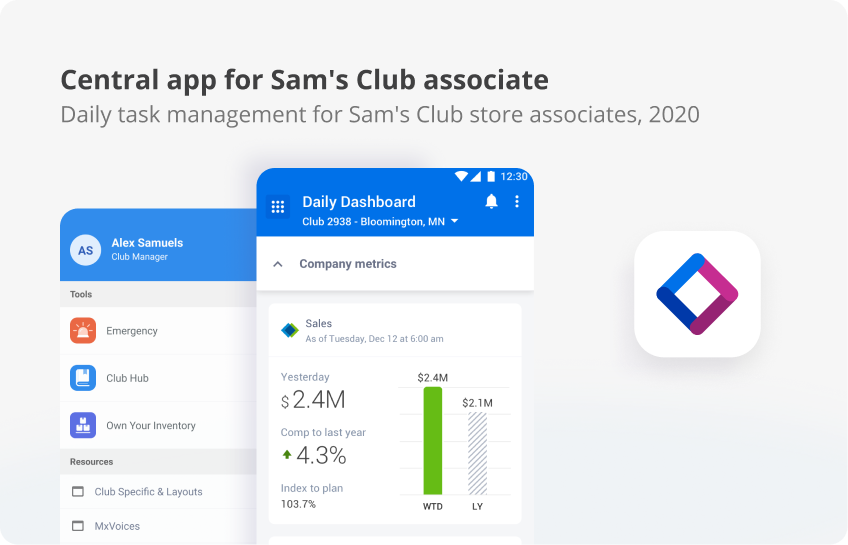The height and width of the screenshot is (545, 848).
Task: Click the Own Your Inventory boxes icon
Action: pyautogui.click(x=83, y=425)
